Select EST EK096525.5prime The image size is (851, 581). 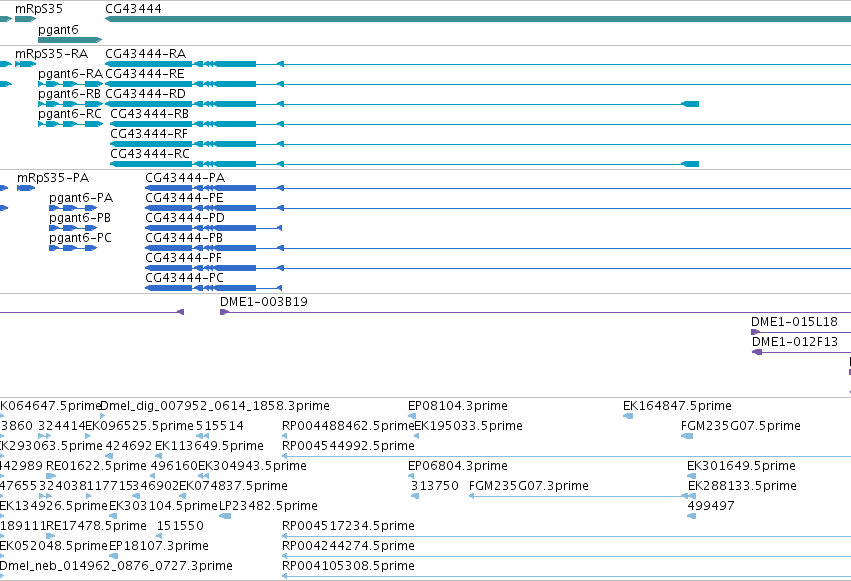(x=139, y=426)
